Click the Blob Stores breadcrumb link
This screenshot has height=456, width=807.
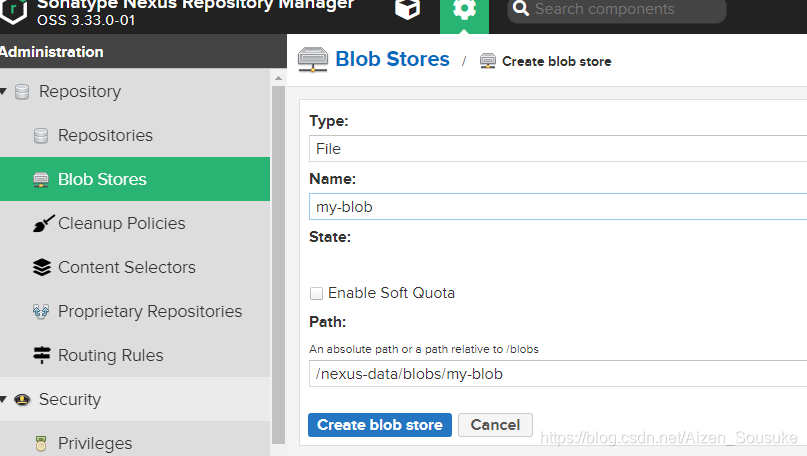tap(392, 59)
